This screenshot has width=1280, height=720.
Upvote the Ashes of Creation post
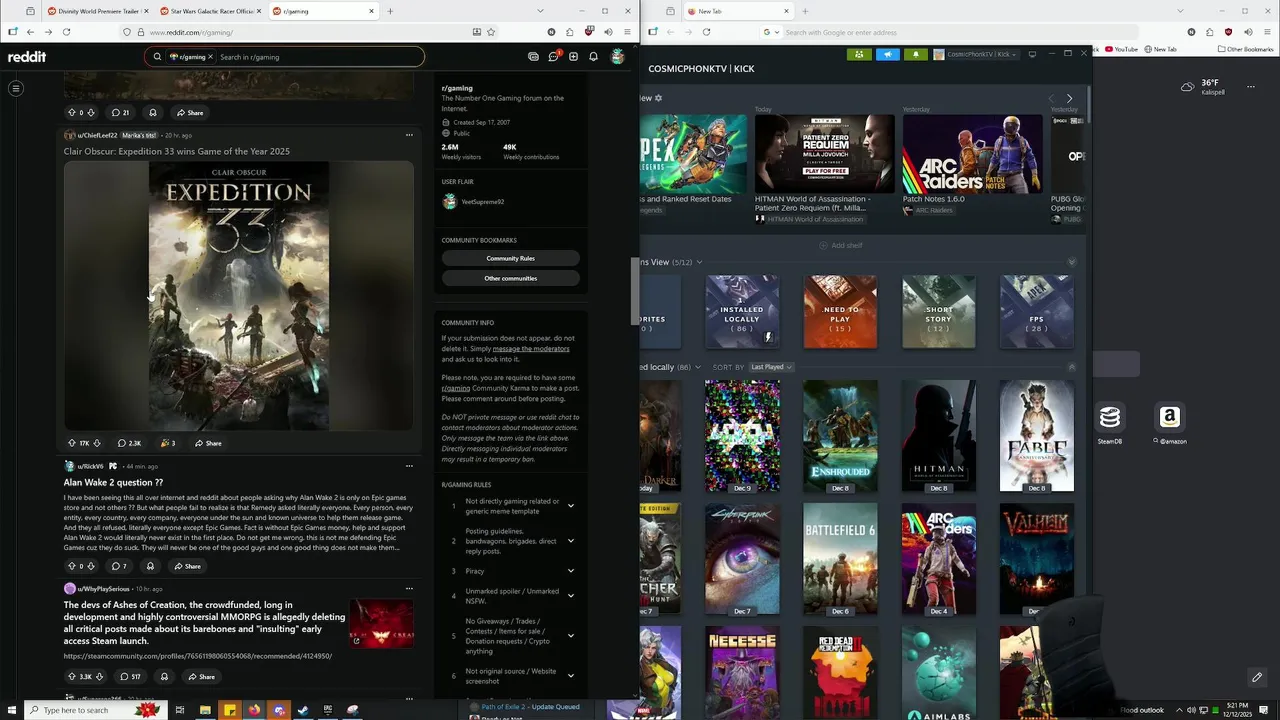pos(71,677)
